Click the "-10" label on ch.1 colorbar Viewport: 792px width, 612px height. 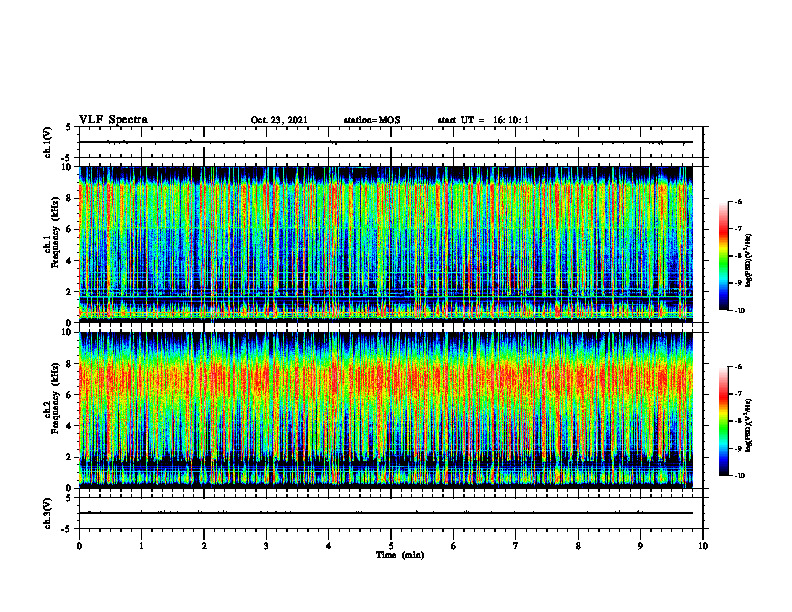[x=740, y=311]
